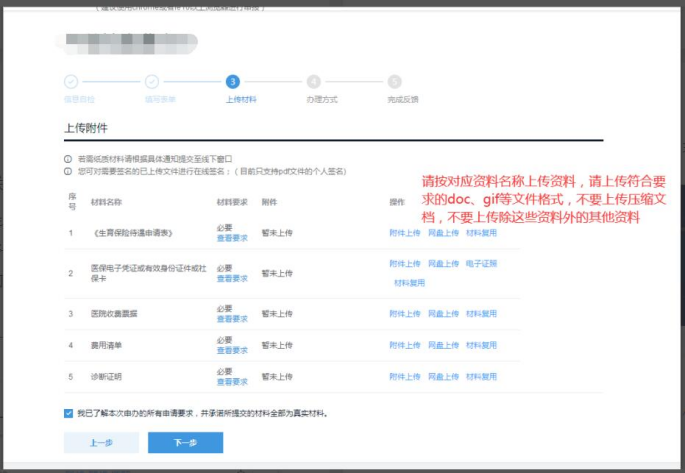Click the step 5 完成反馈 circle
The height and width of the screenshot is (473, 685).
pos(395,82)
